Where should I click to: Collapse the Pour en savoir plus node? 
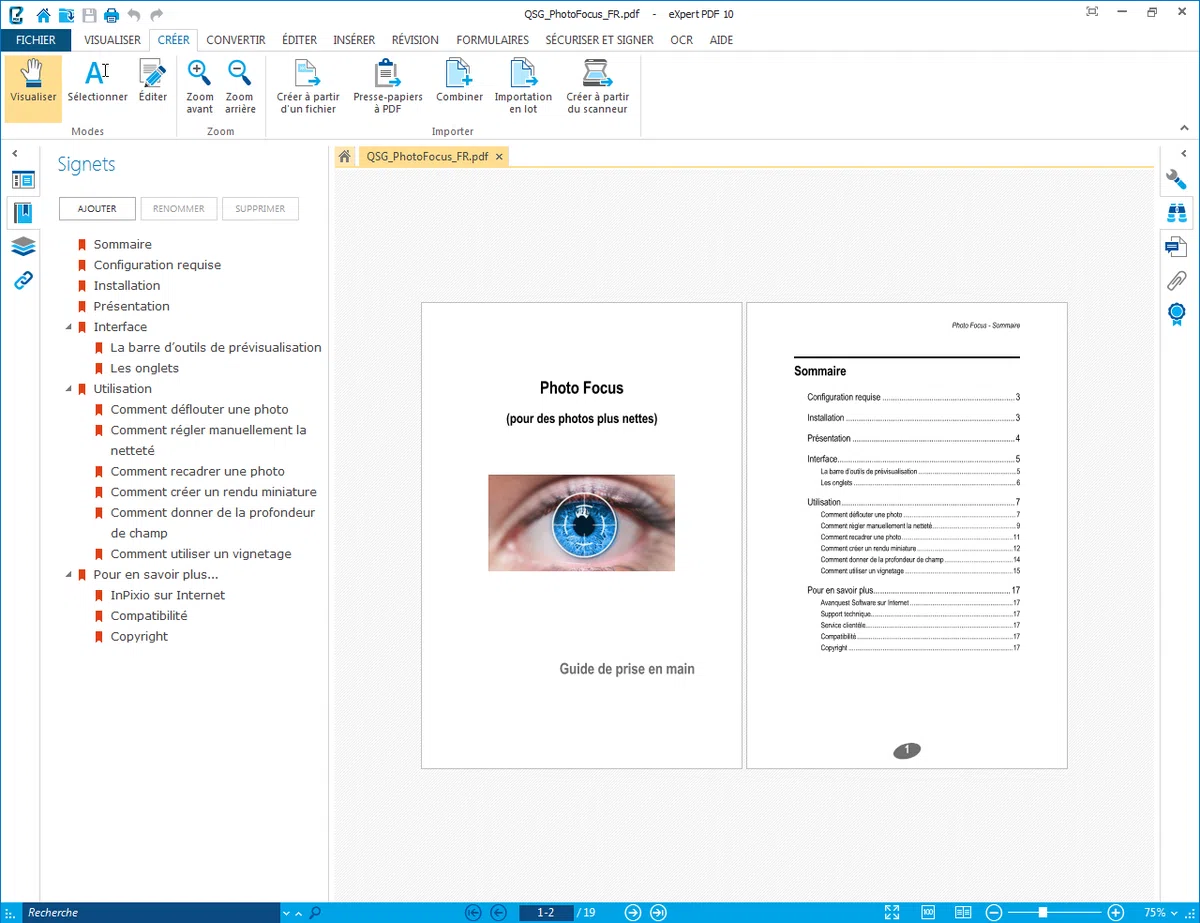click(68, 575)
